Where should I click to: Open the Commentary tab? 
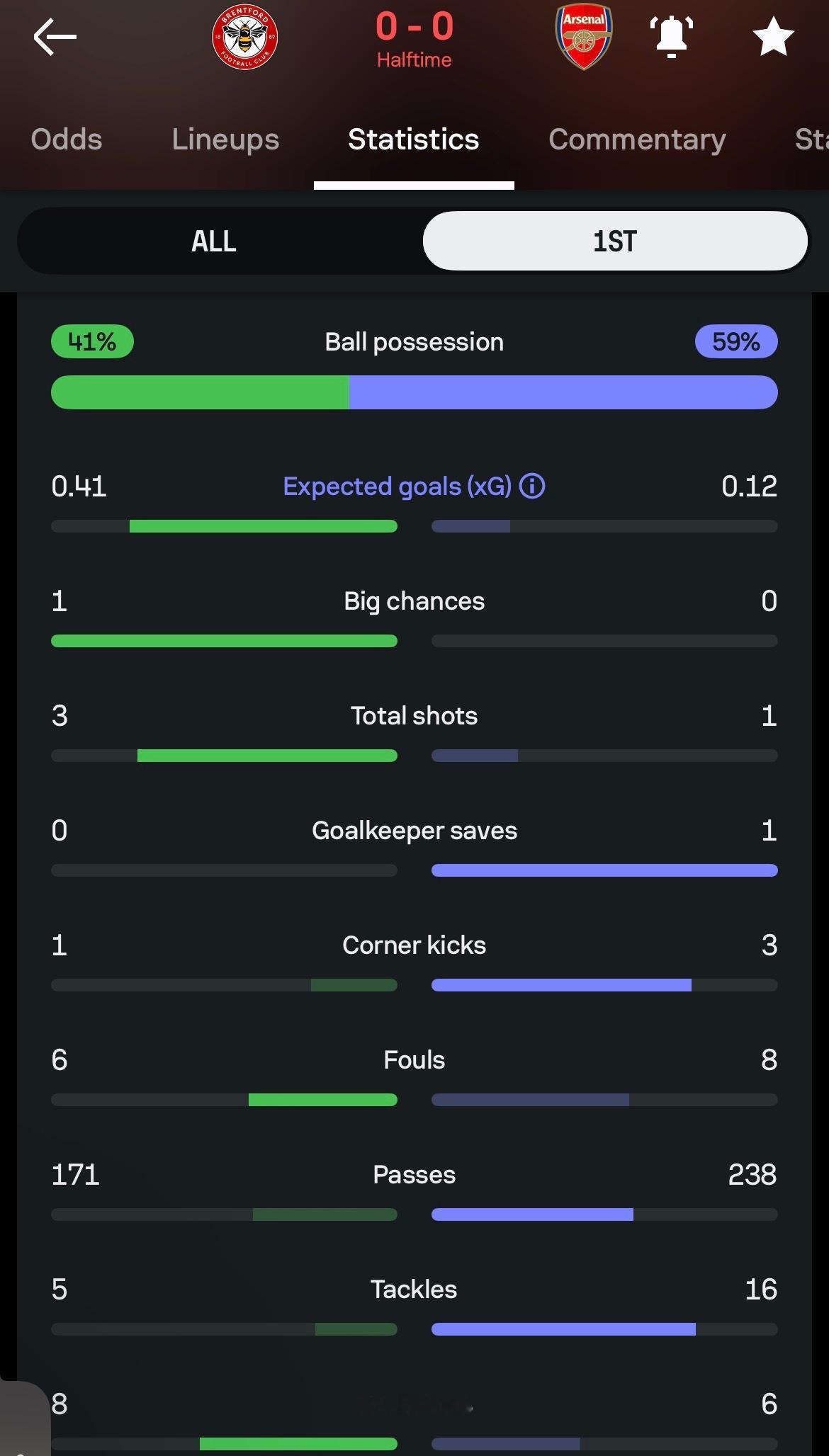point(637,140)
